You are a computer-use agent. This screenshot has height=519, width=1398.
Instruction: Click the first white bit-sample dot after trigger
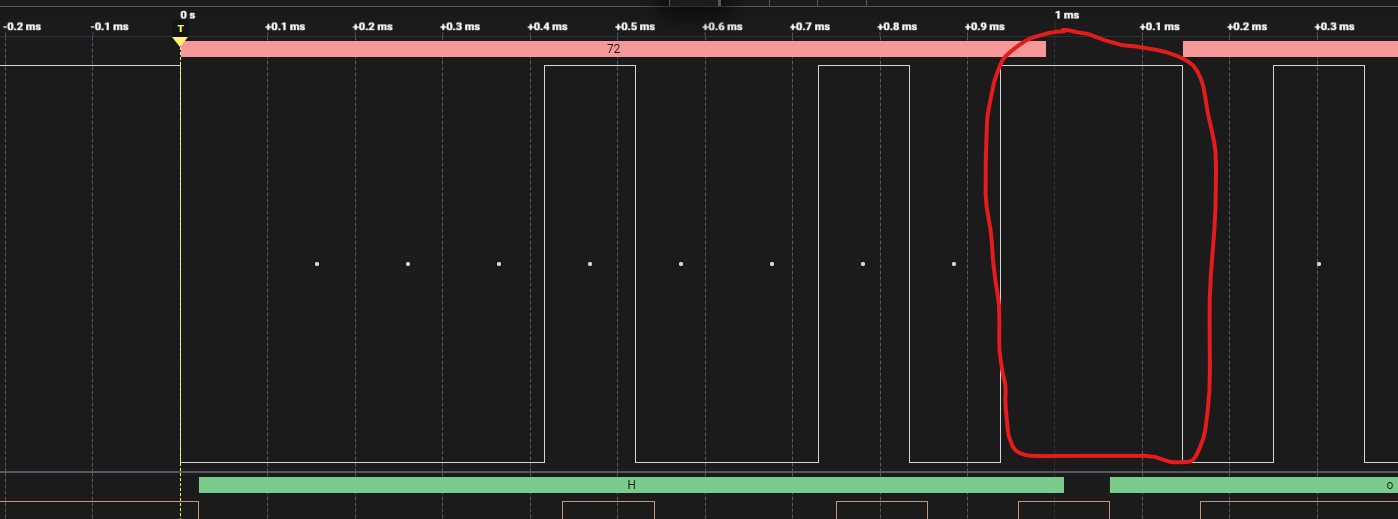click(x=317, y=264)
